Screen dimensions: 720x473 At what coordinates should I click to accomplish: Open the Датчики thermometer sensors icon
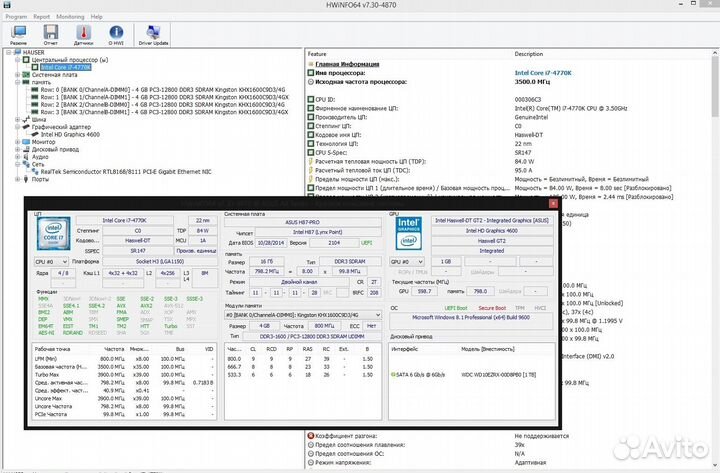coord(84,35)
